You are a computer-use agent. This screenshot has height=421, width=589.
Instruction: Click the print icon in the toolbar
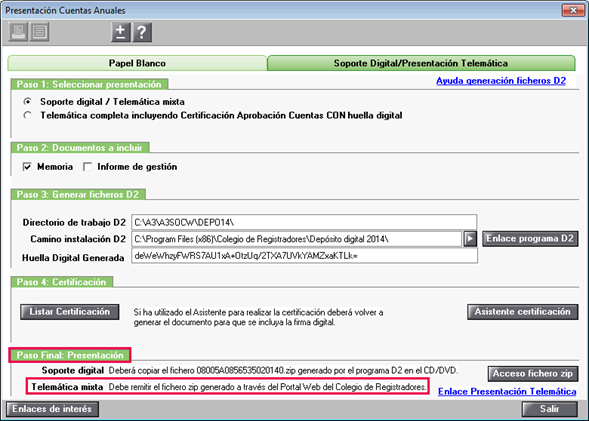pos(18,32)
